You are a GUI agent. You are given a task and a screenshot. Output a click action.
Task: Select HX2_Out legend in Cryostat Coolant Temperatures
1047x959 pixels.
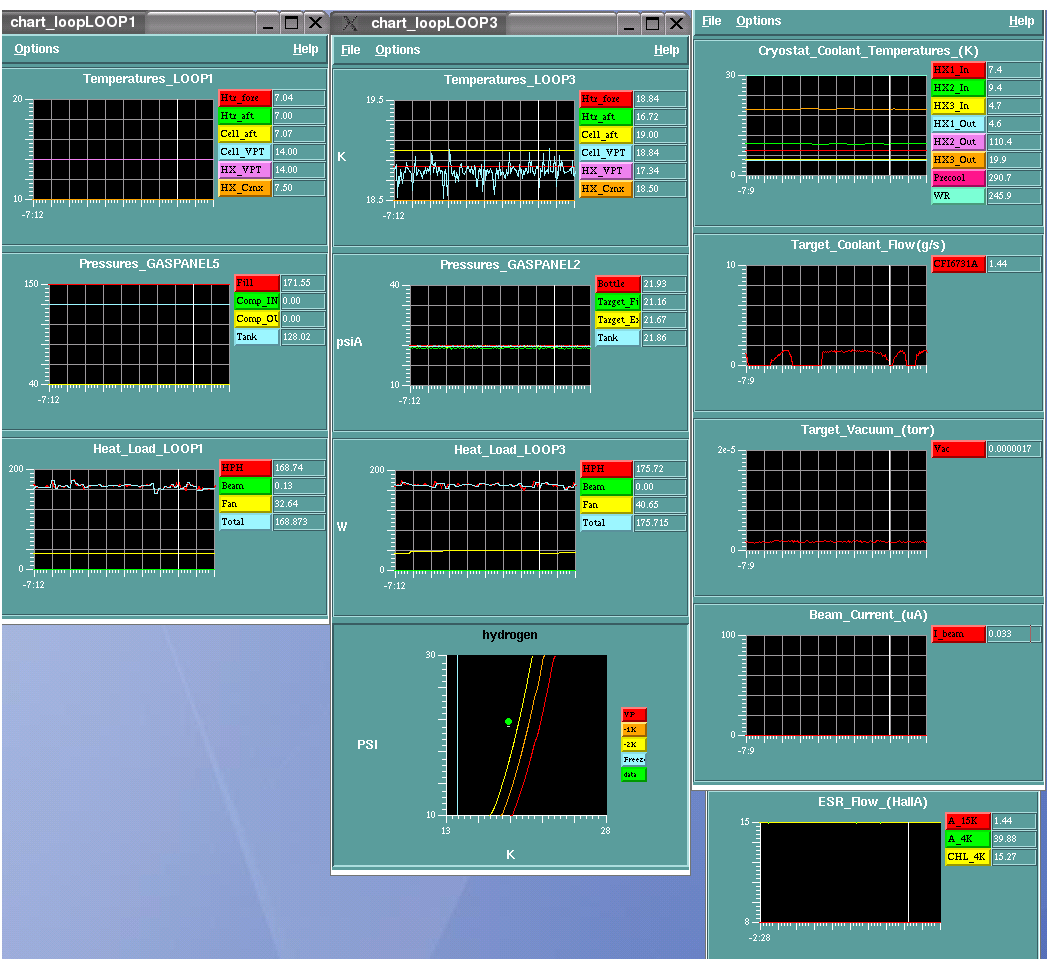point(958,142)
